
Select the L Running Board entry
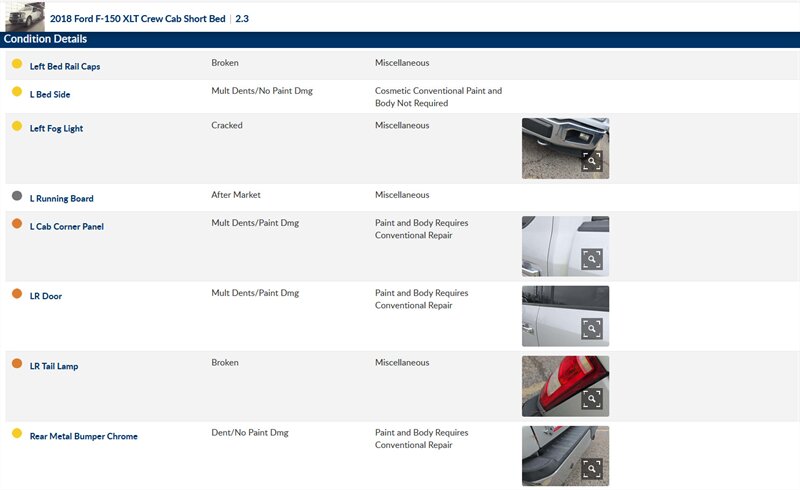point(61,199)
